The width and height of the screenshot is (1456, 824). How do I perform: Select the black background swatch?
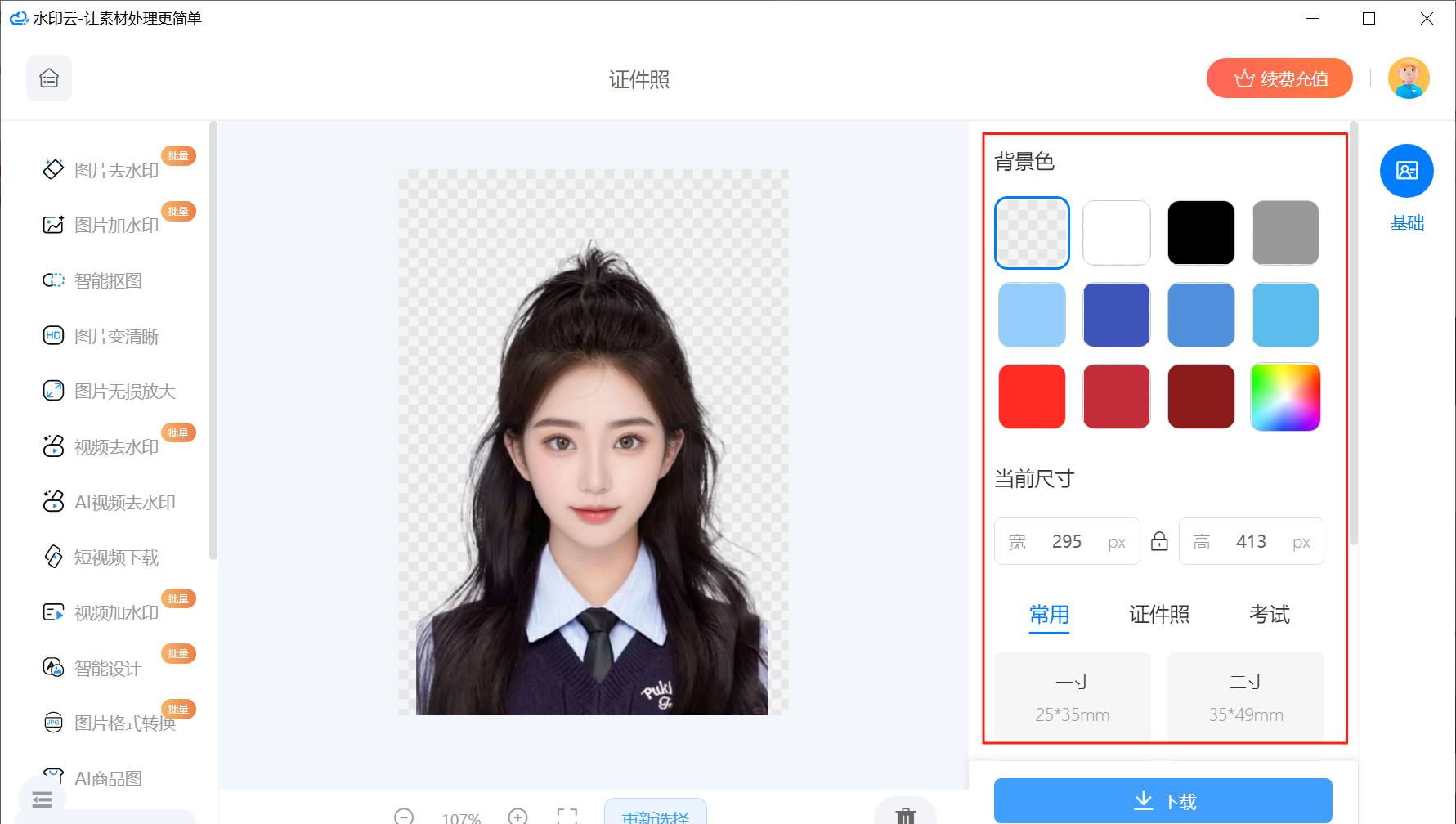[1201, 233]
